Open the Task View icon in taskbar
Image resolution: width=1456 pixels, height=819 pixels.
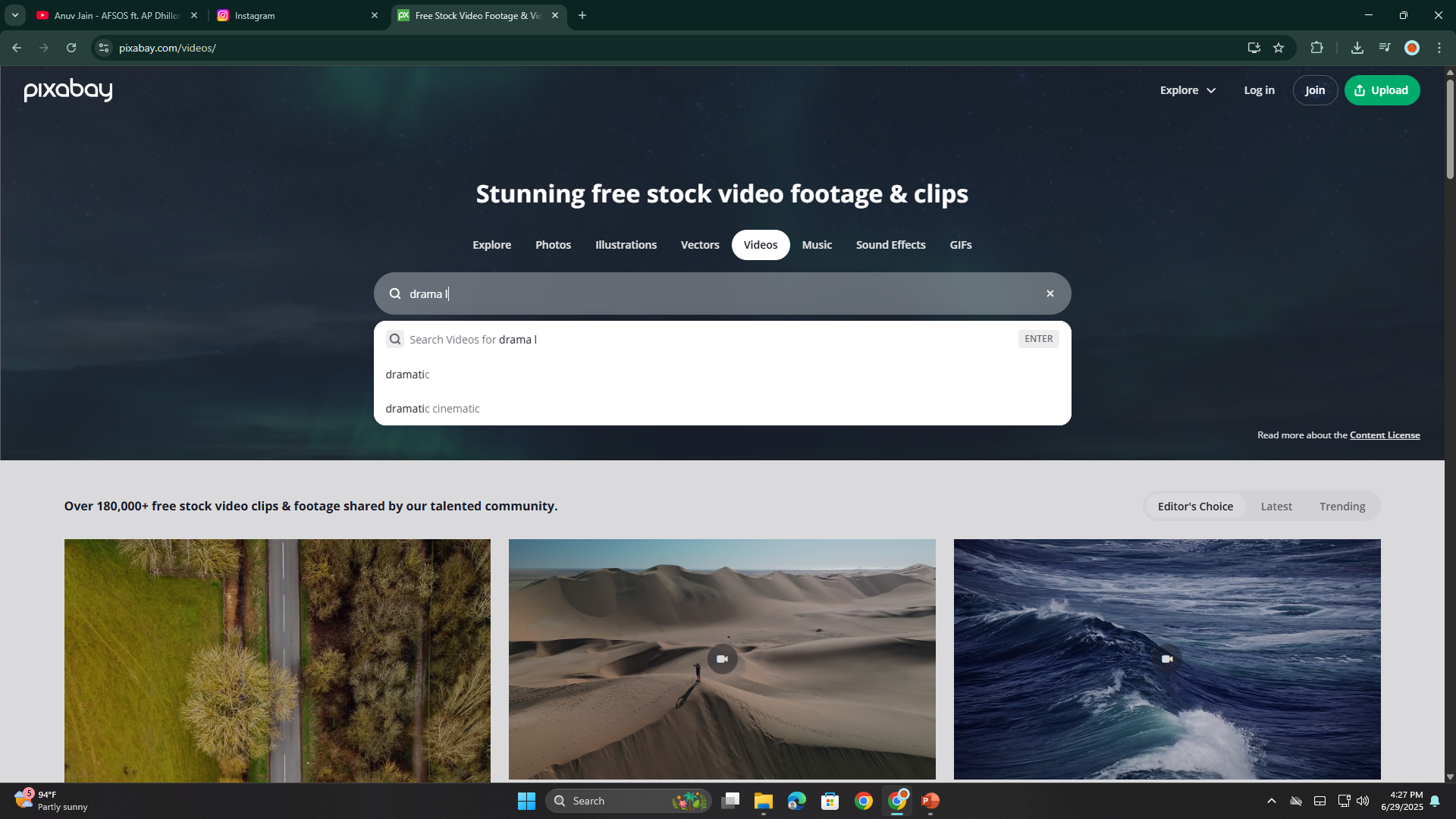click(730, 801)
